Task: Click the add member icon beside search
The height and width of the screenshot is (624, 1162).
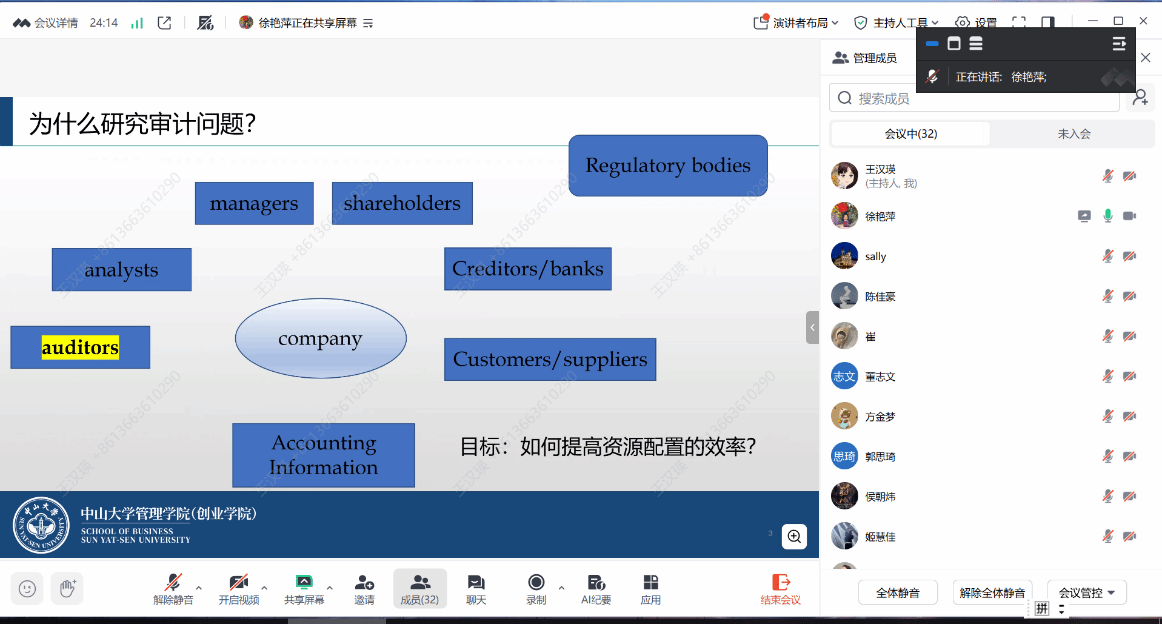Action: pyautogui.click(x=1140, y=98)
